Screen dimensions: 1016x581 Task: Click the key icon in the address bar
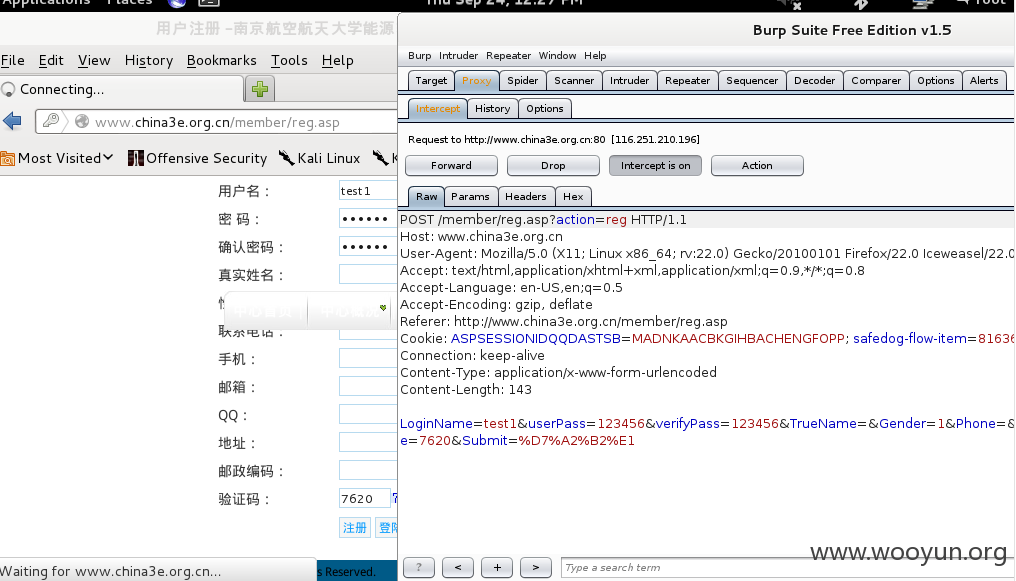(x=51, y=120)
